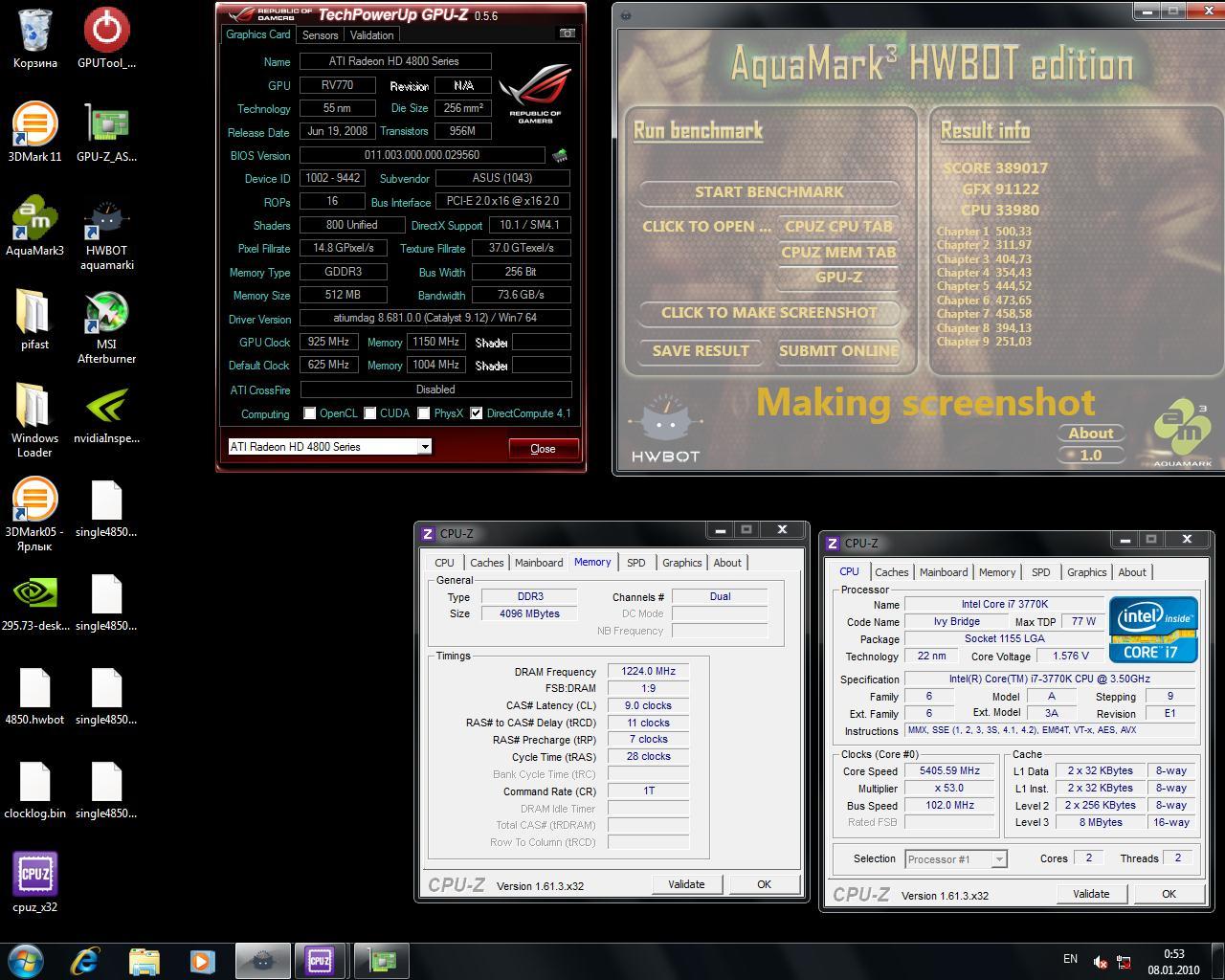This screenshot has height=980, width=1225.
Task: Expand the ATI Radeon HD 4800 Series dropdown
Action: [x=424, y=447]
